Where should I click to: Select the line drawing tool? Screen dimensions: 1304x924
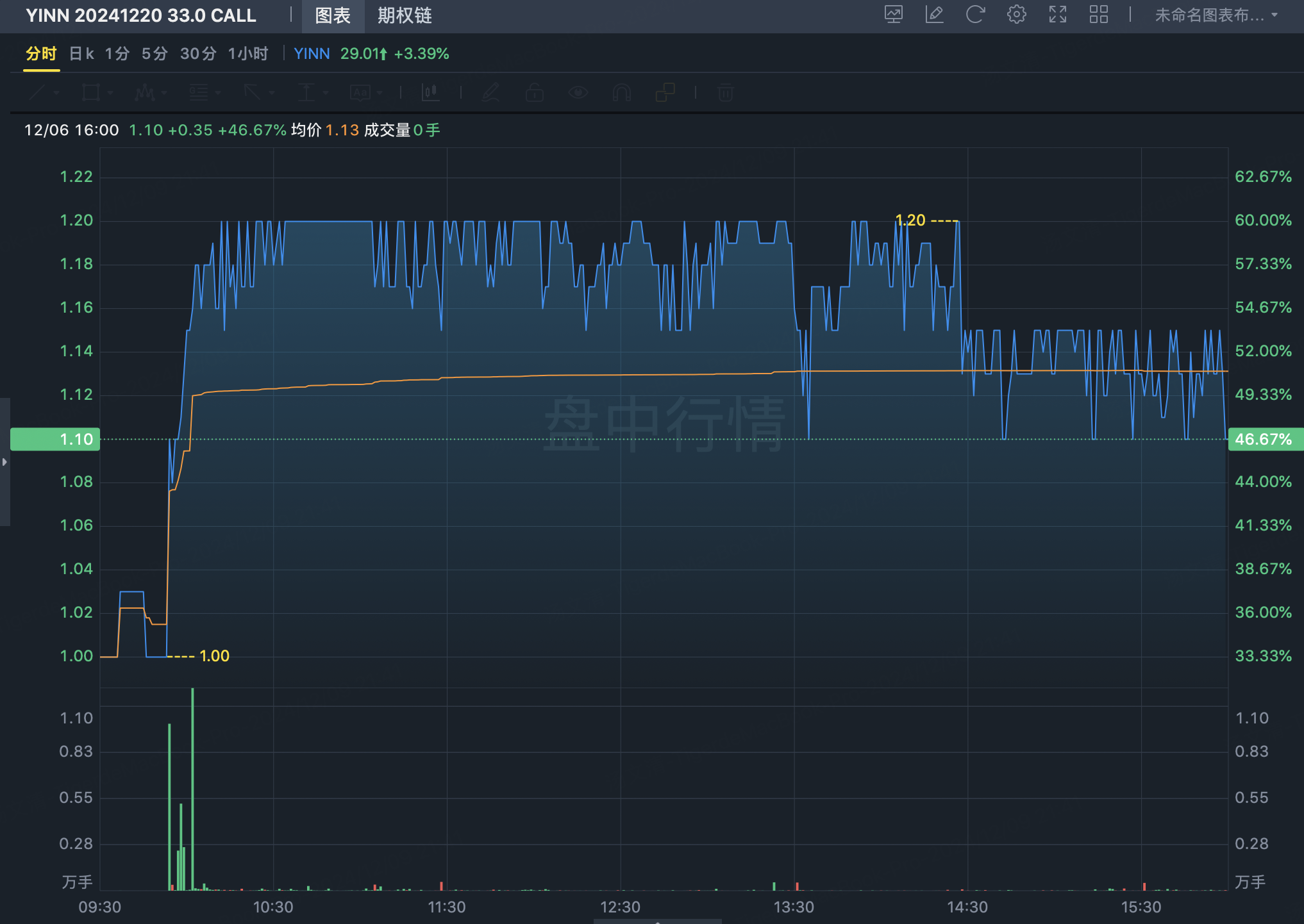[37, 93]
